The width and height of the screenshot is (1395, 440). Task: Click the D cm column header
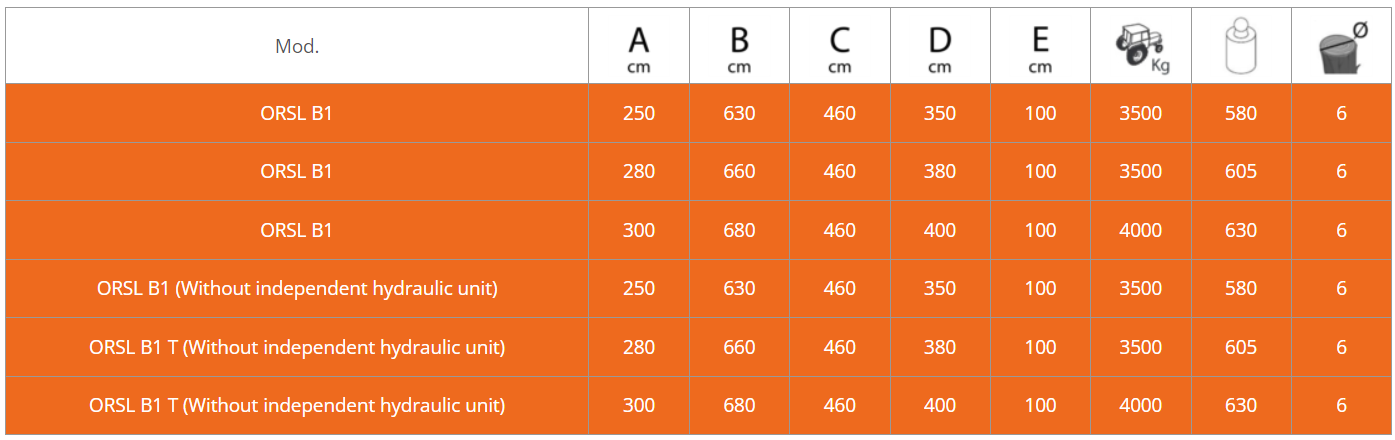point(939,47)
